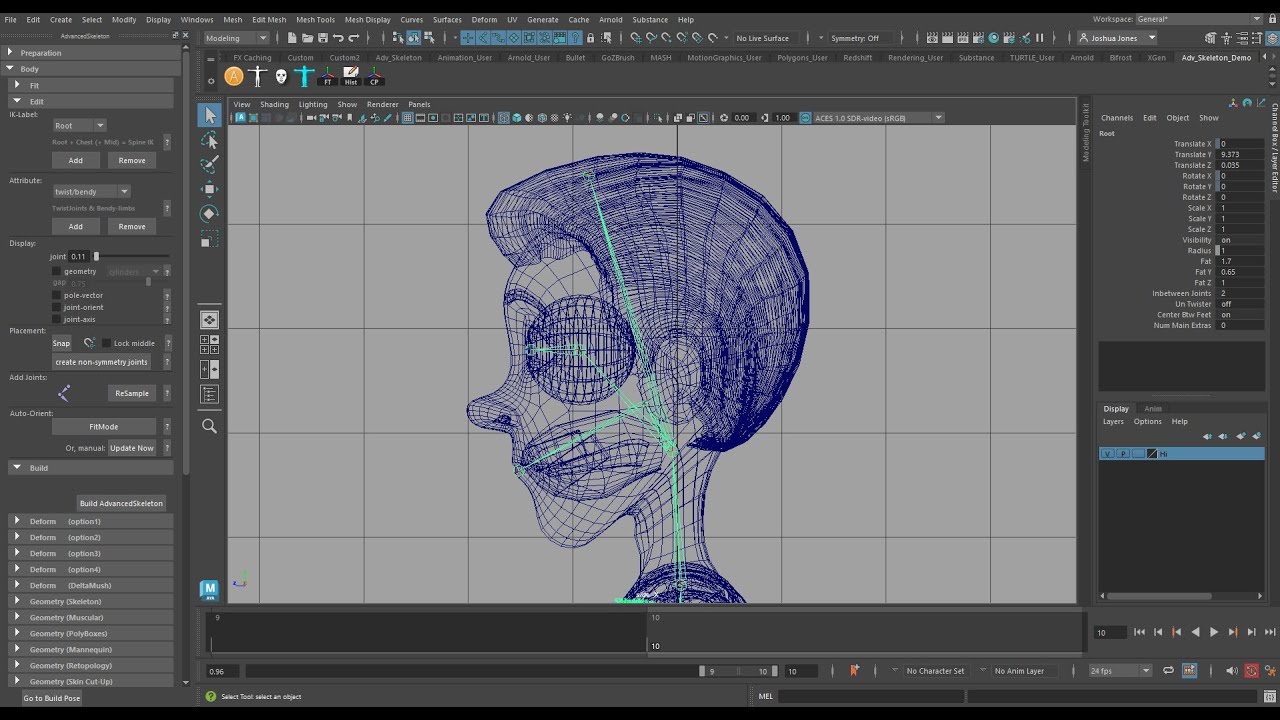Activate the Scale tool in toolbox
1280x720 pixels.
[209, 240]
